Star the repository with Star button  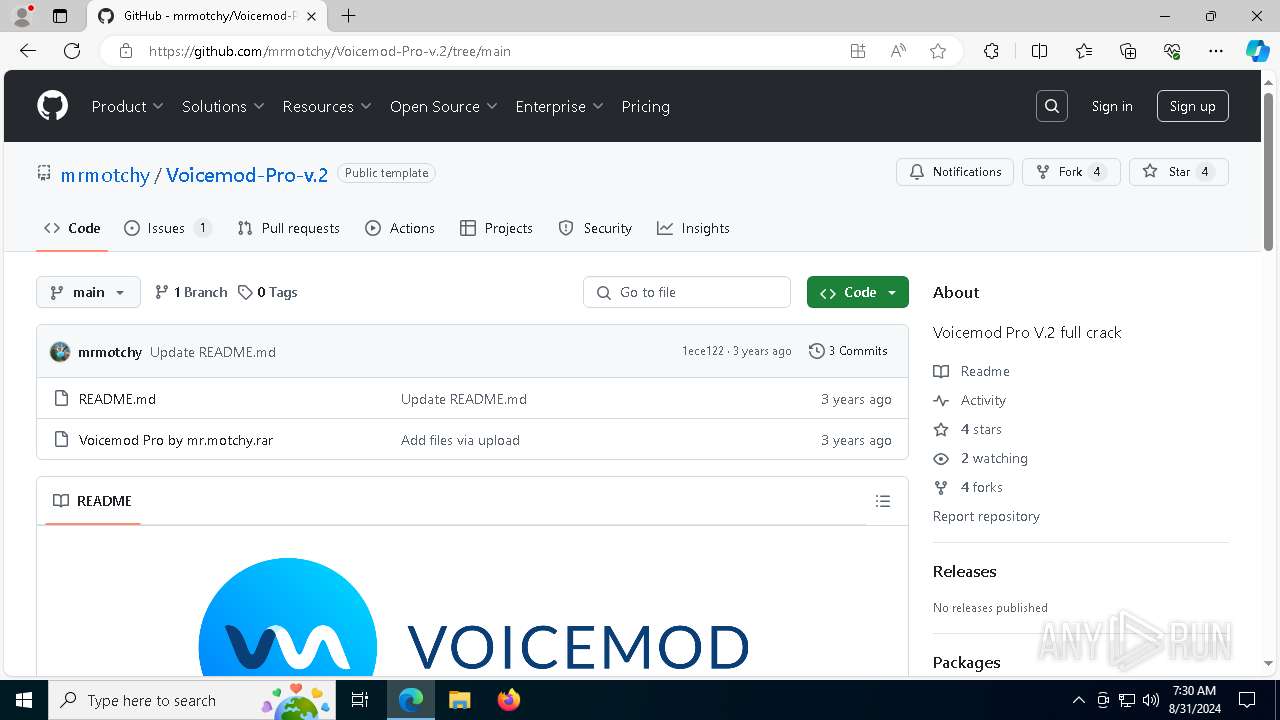[1179, 172]
